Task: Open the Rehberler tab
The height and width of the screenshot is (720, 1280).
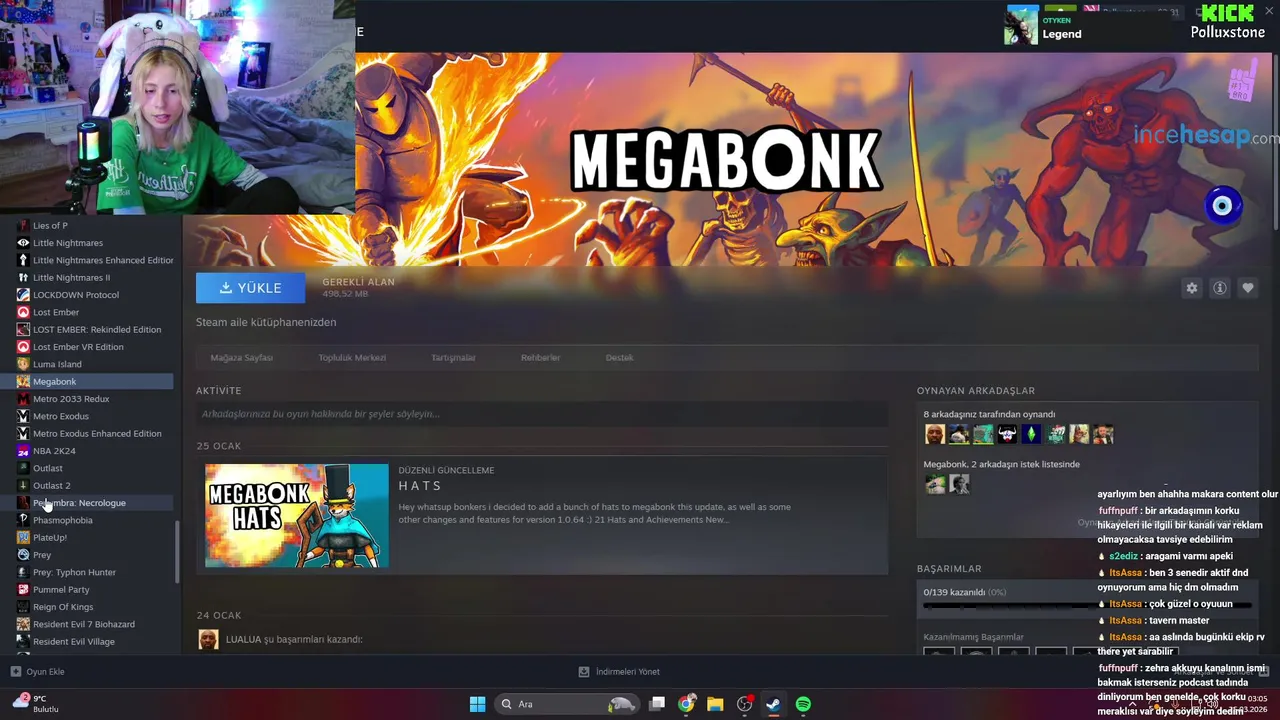Action: (540, 357)
